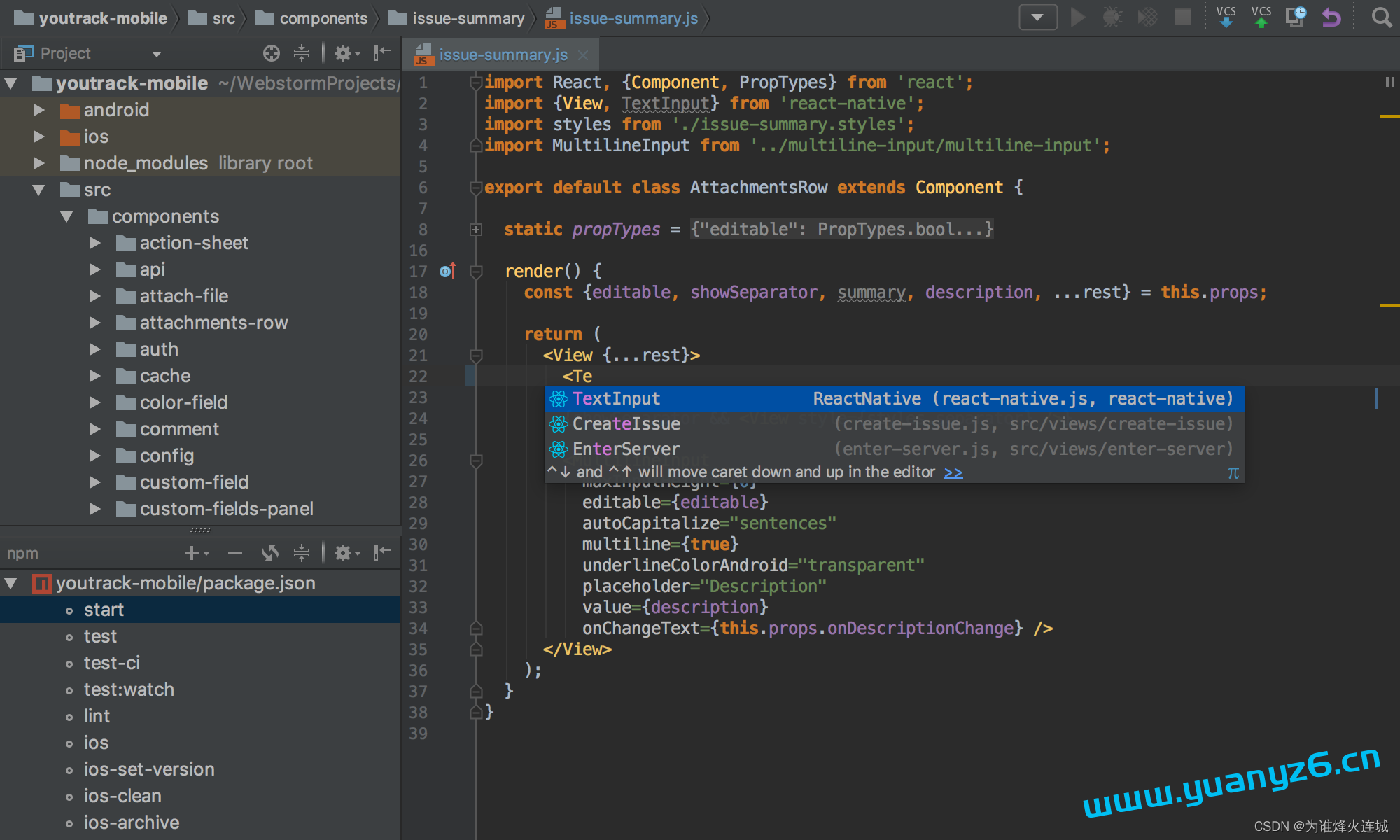Viewport: 1400px width, 840px height.
Task: Remove the selected npm package.json with the minus icon
Action: (x=235, y=553)
